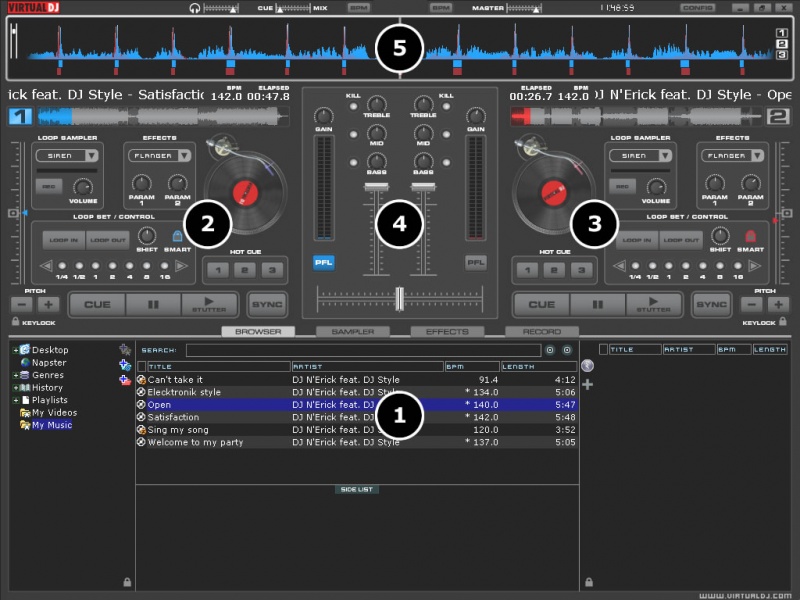Click the blue plus folder icon beside Napster
This screenshot has height=600, width=800.
pos(124,365)
